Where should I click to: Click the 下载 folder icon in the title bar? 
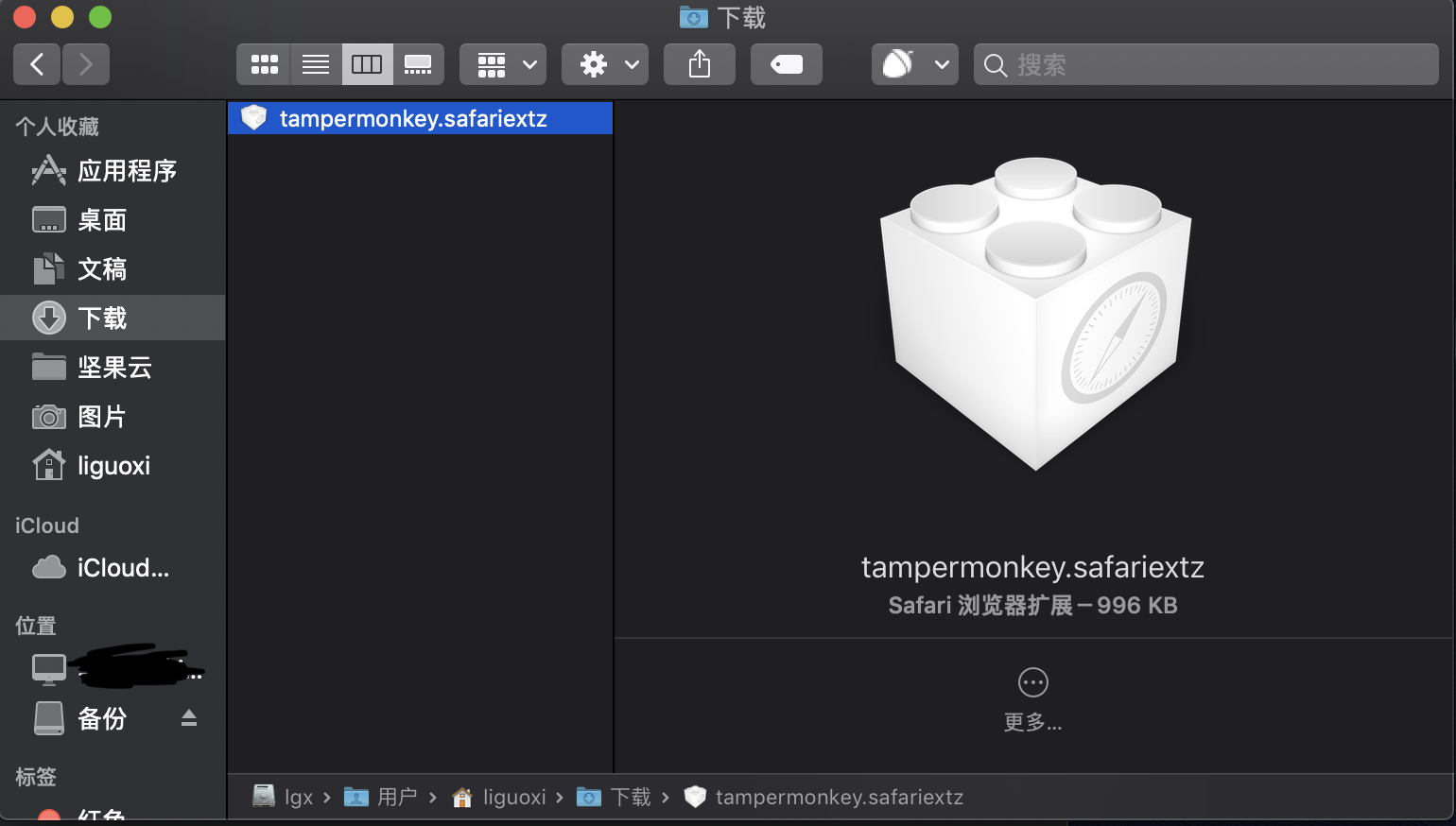tap(694, 17)
